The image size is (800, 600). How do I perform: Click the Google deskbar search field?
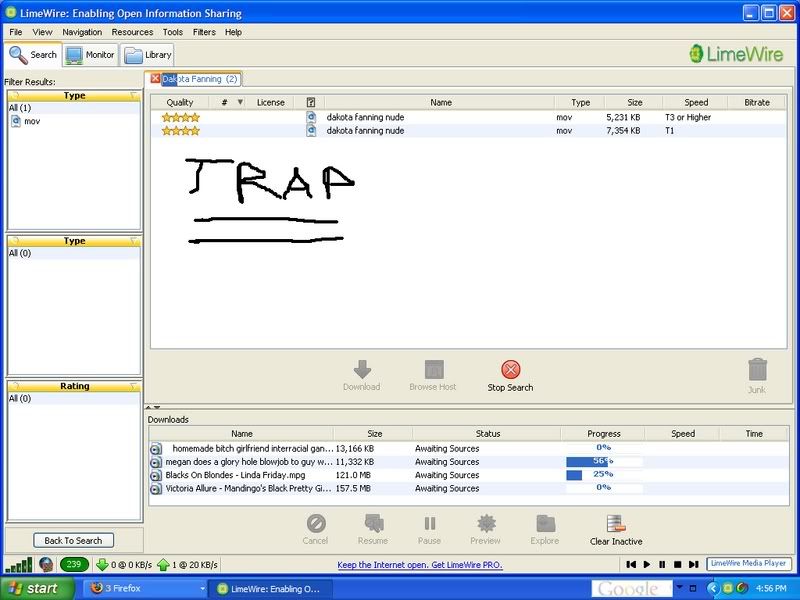click(x=632, y=589)
